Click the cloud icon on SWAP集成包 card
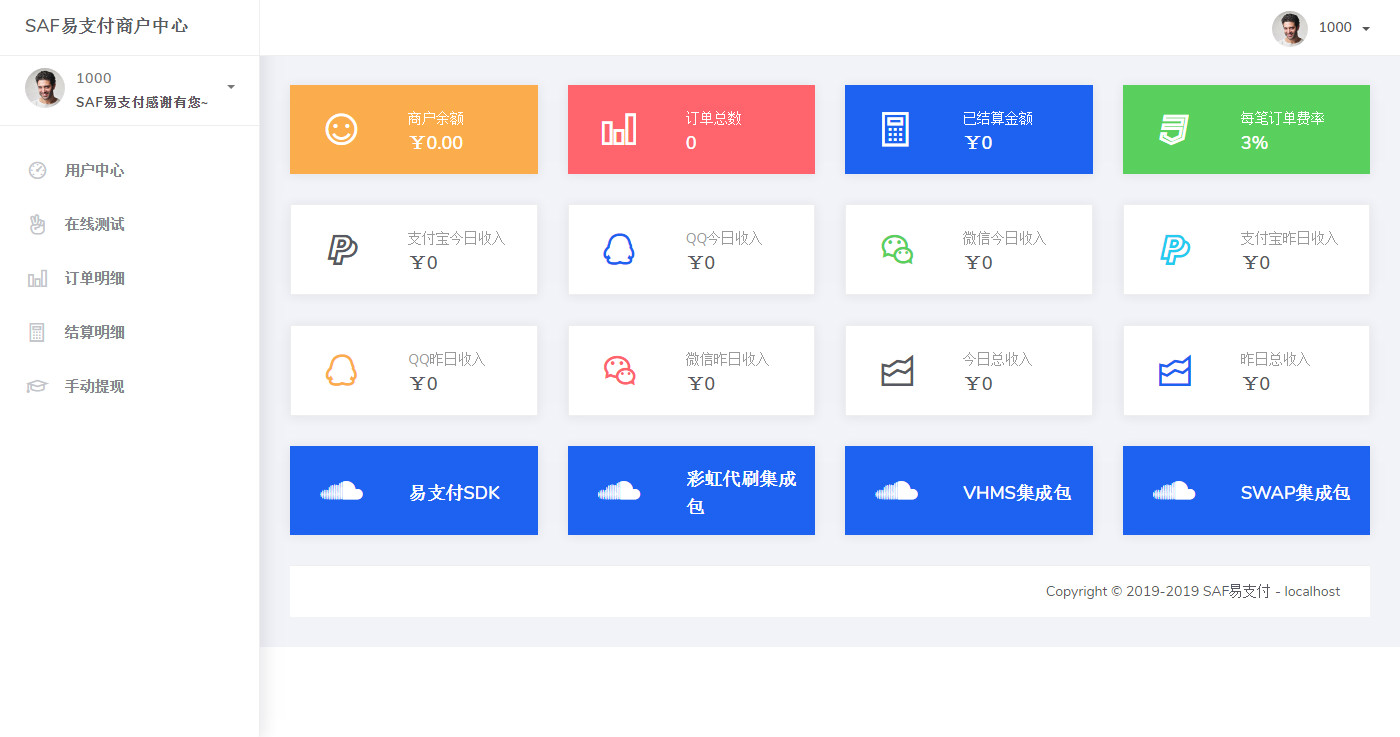 [x=1174, y=490]
